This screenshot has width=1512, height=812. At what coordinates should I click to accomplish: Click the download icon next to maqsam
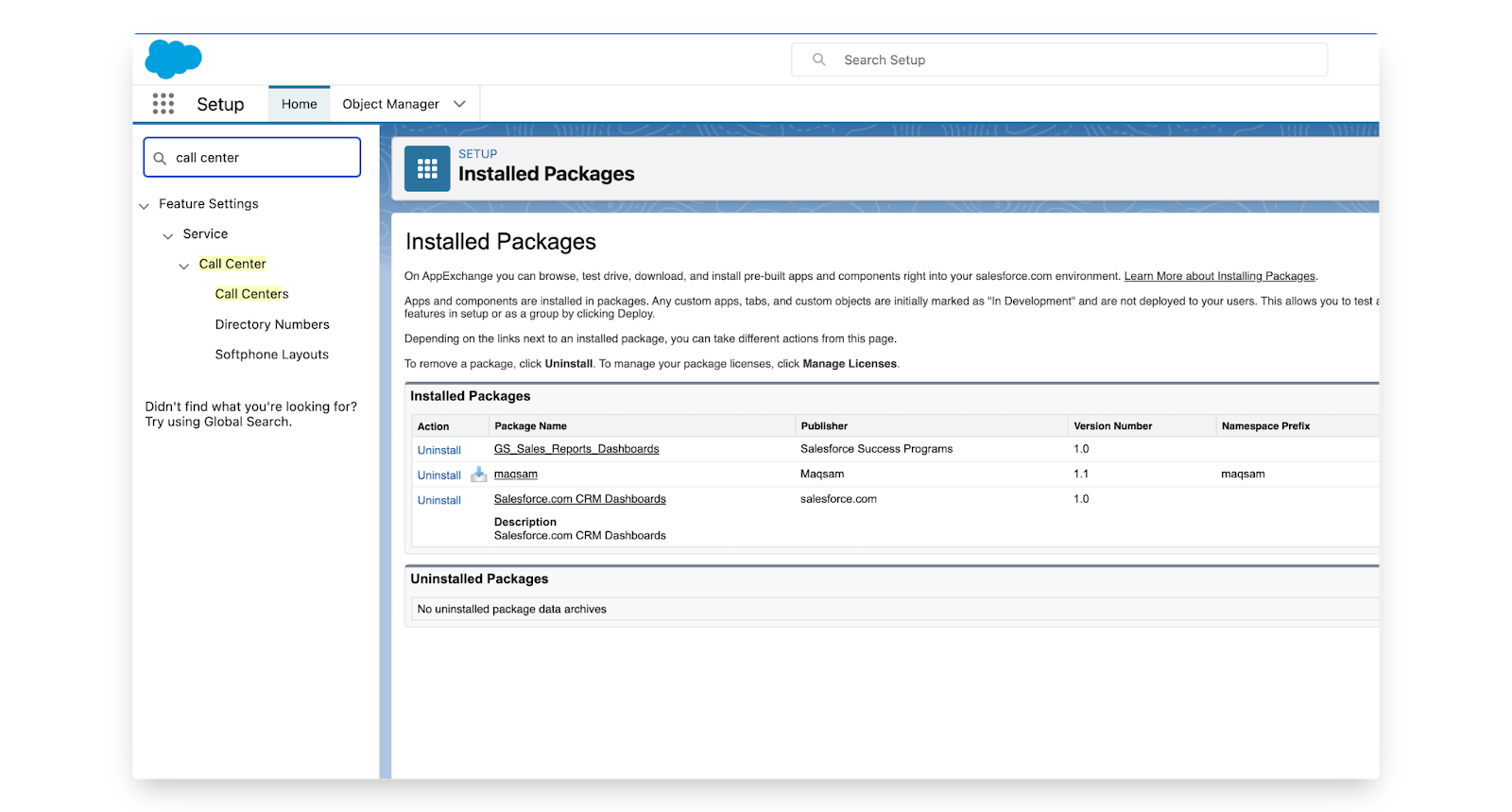tap(478, 475)
